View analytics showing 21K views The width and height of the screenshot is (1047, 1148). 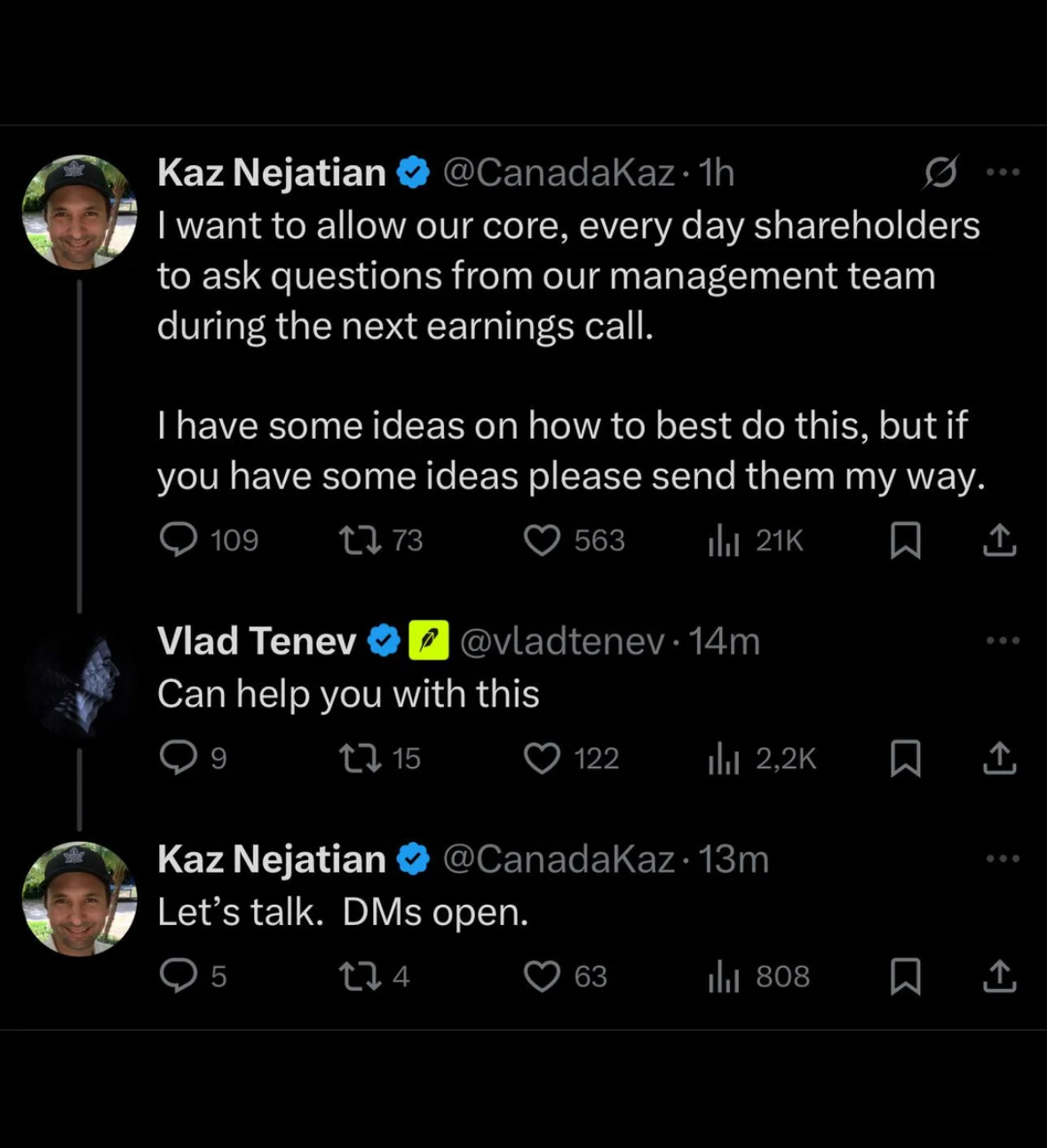point(725,540)
